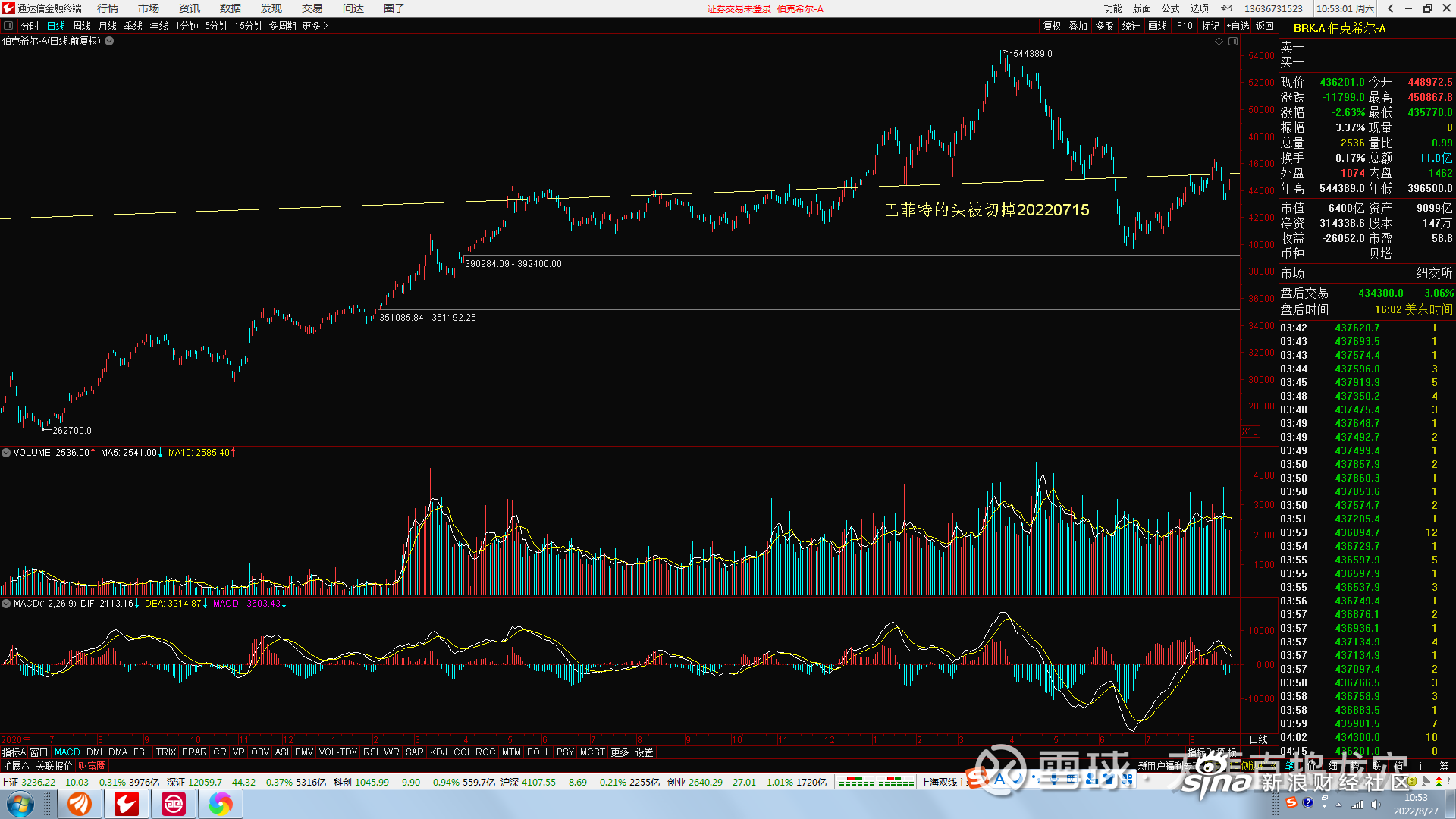Click the Sogou input tray icon

(x=1291, y=803)
